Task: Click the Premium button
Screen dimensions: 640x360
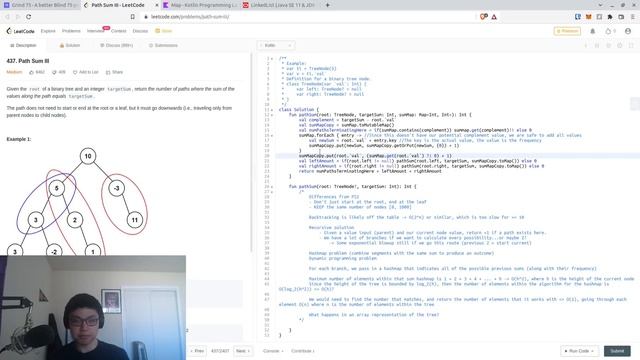Action: pos(567,31)
